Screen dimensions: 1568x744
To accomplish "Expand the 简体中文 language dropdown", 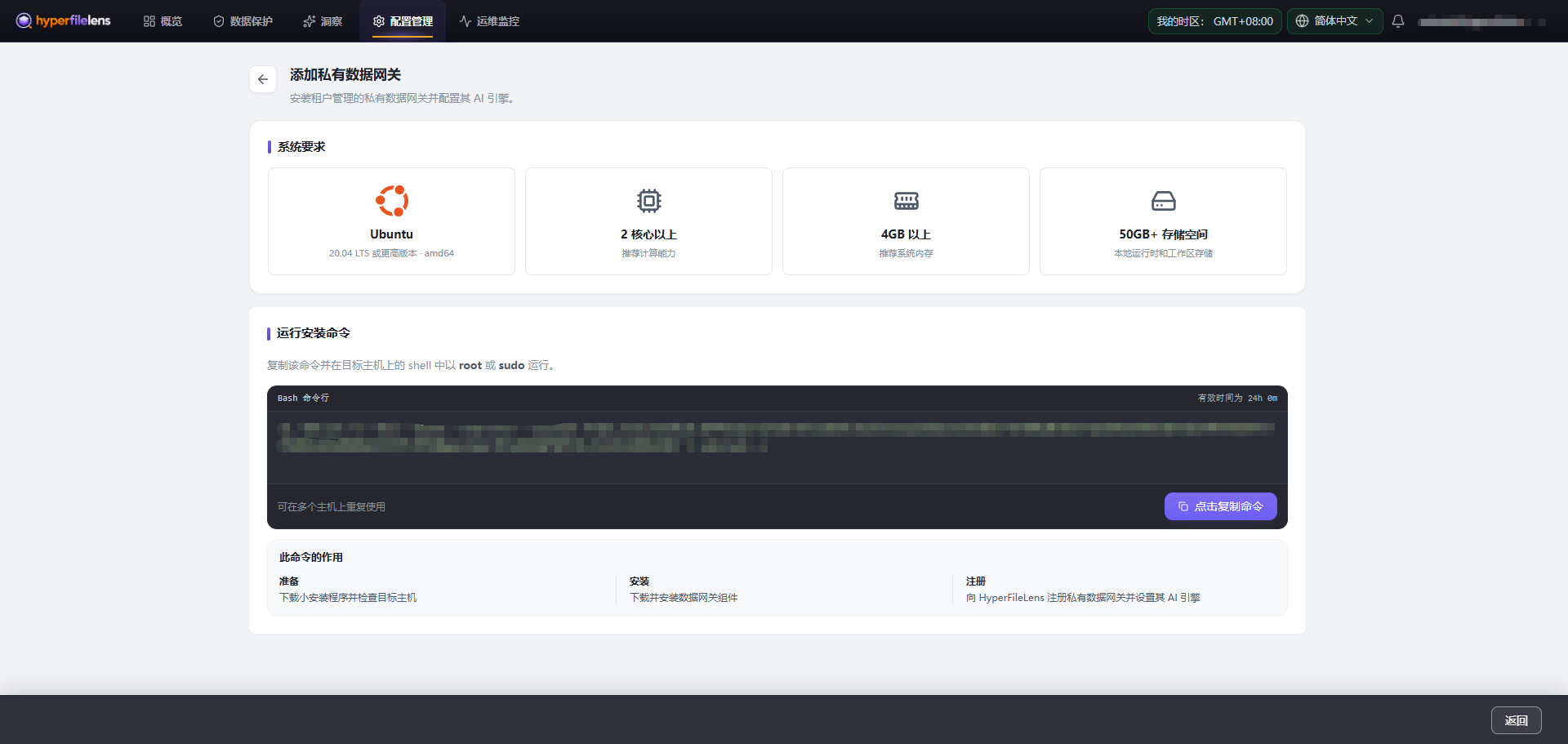I will [1334, 21].
